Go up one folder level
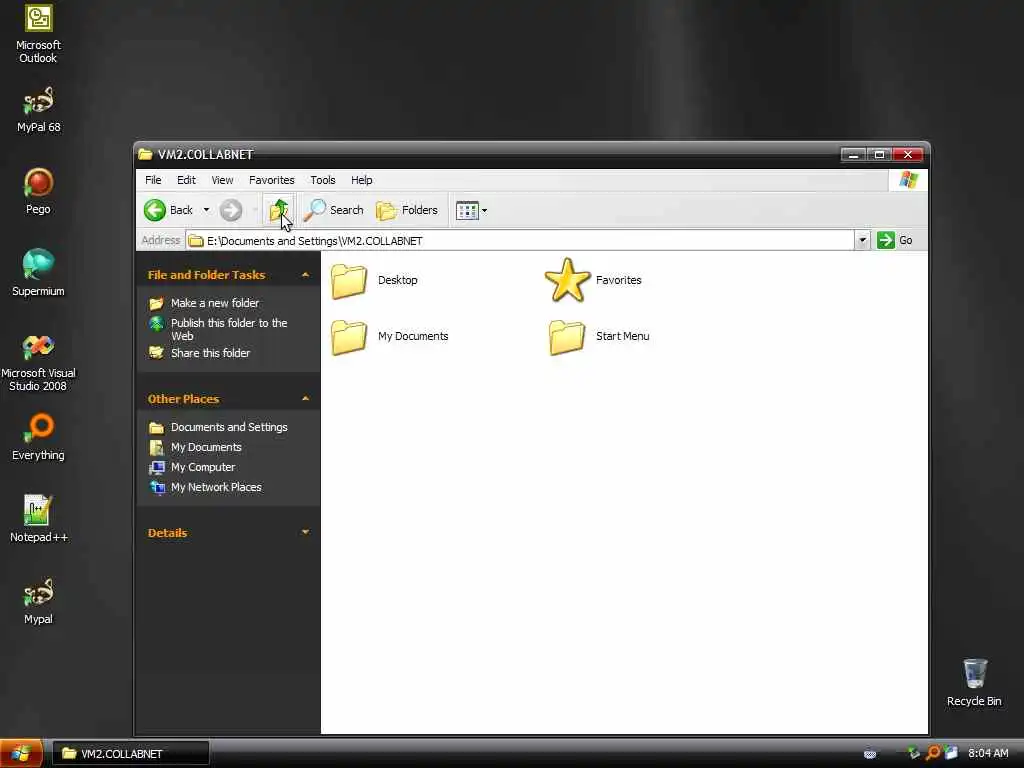This screenshot has height=768, width=1024. tap(280, 210)
